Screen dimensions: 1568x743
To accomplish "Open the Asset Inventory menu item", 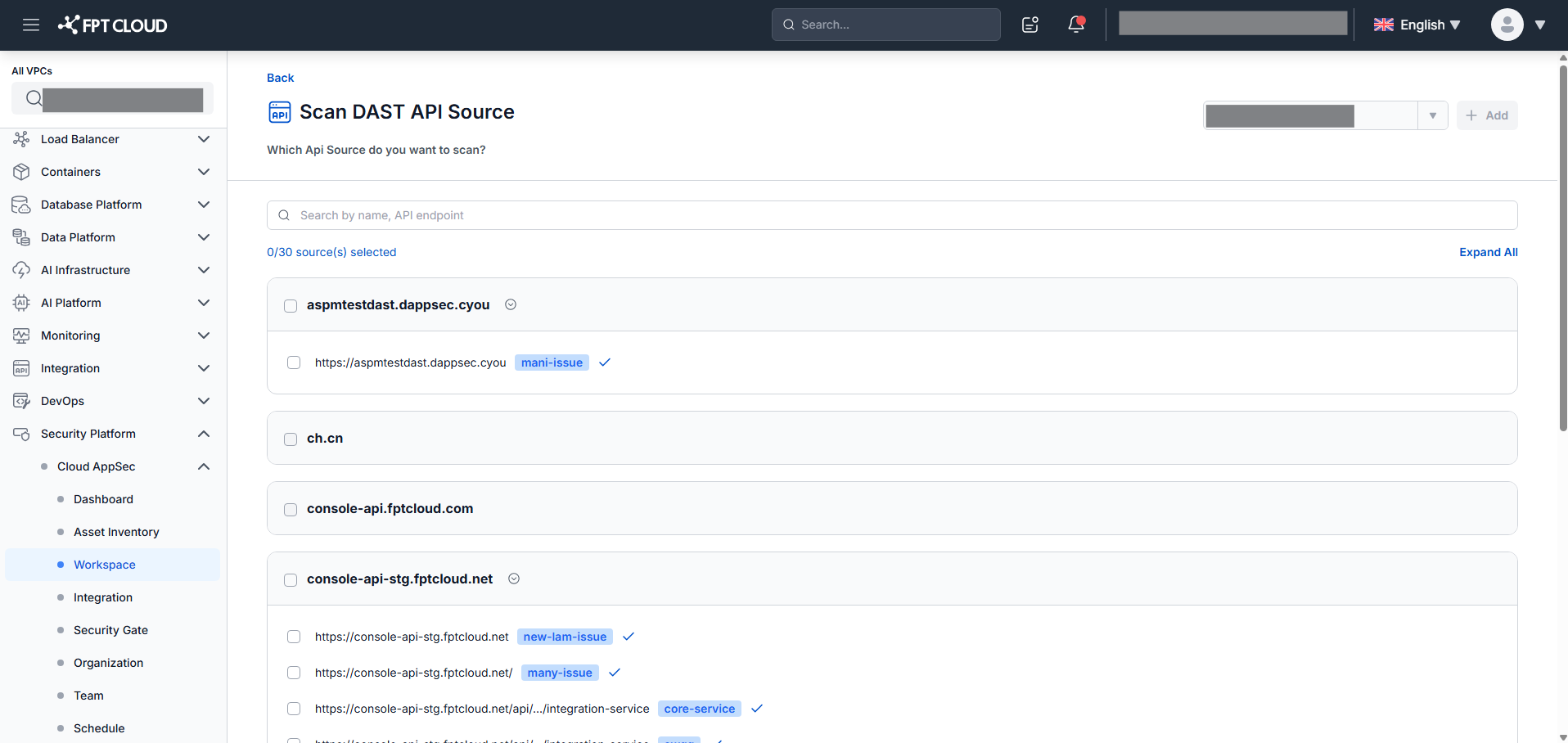I will coord(116,532).
